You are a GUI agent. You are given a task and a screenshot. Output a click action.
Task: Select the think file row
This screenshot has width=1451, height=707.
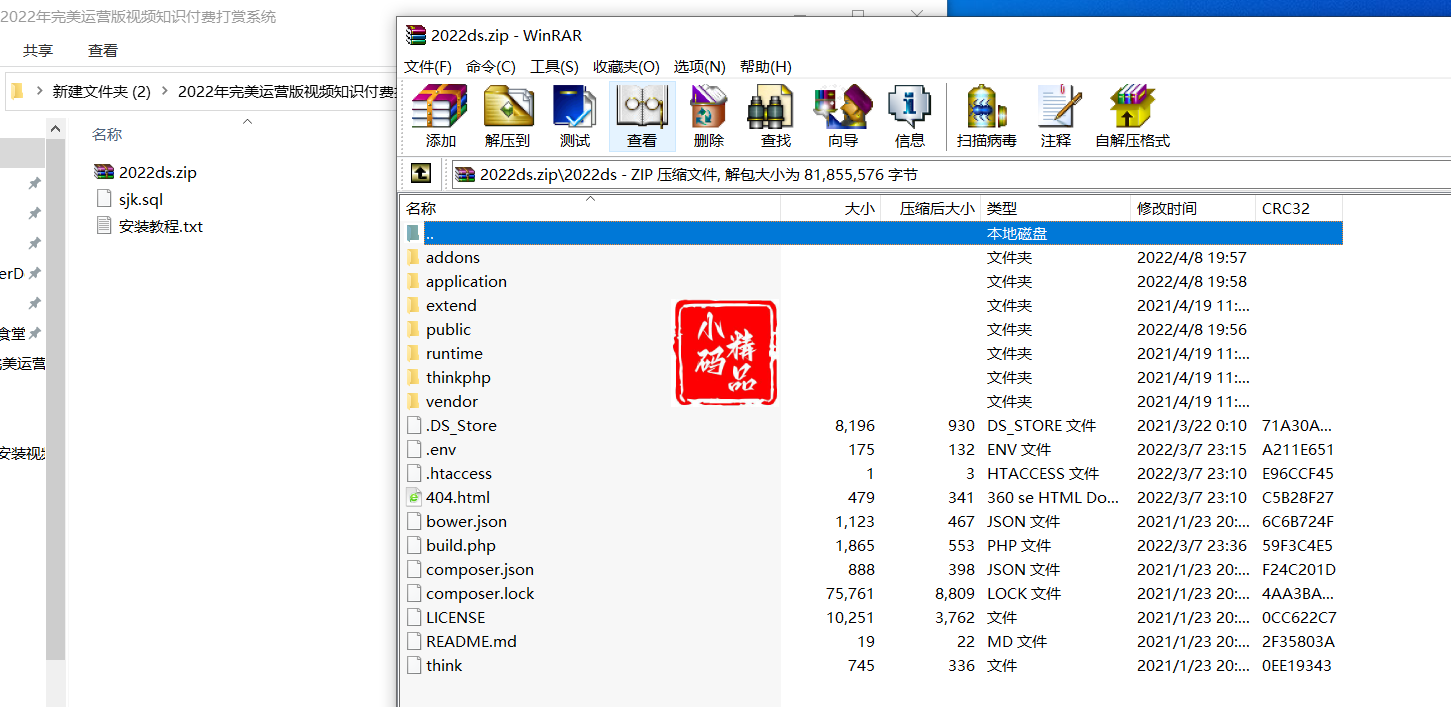tap(871, 665)
